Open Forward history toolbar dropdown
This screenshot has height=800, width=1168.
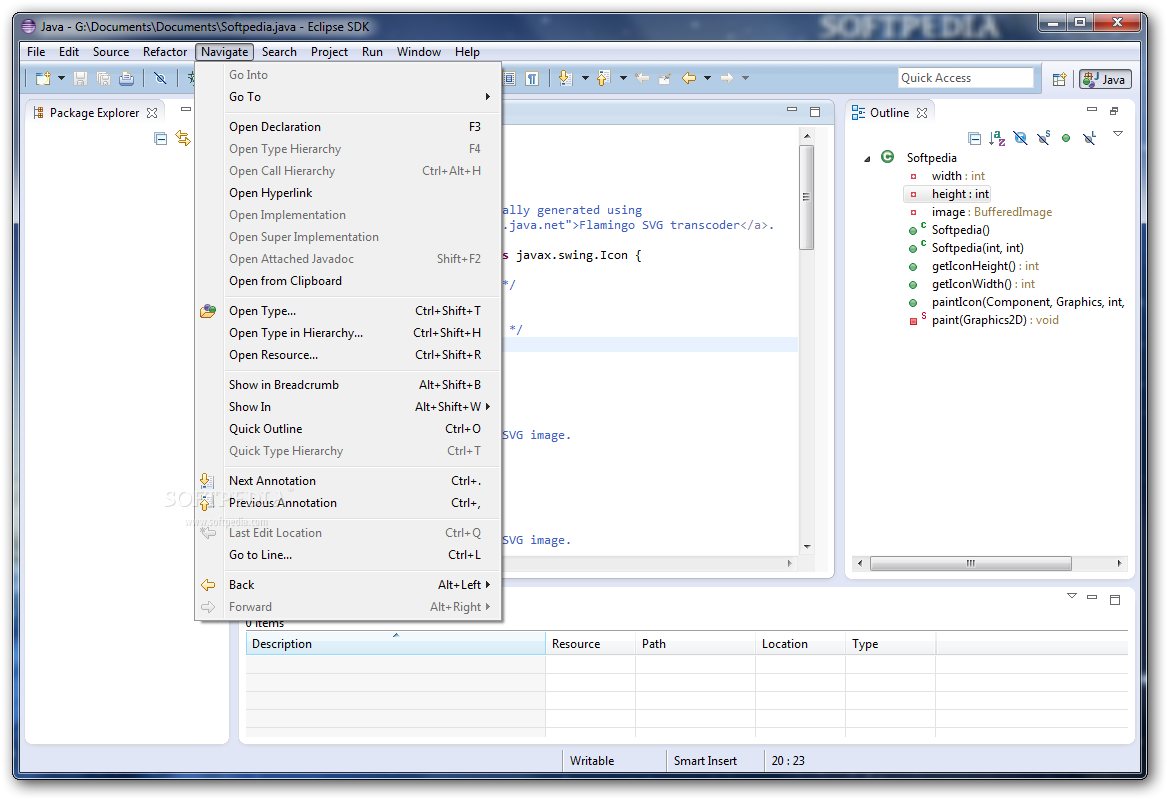[745, 78]
